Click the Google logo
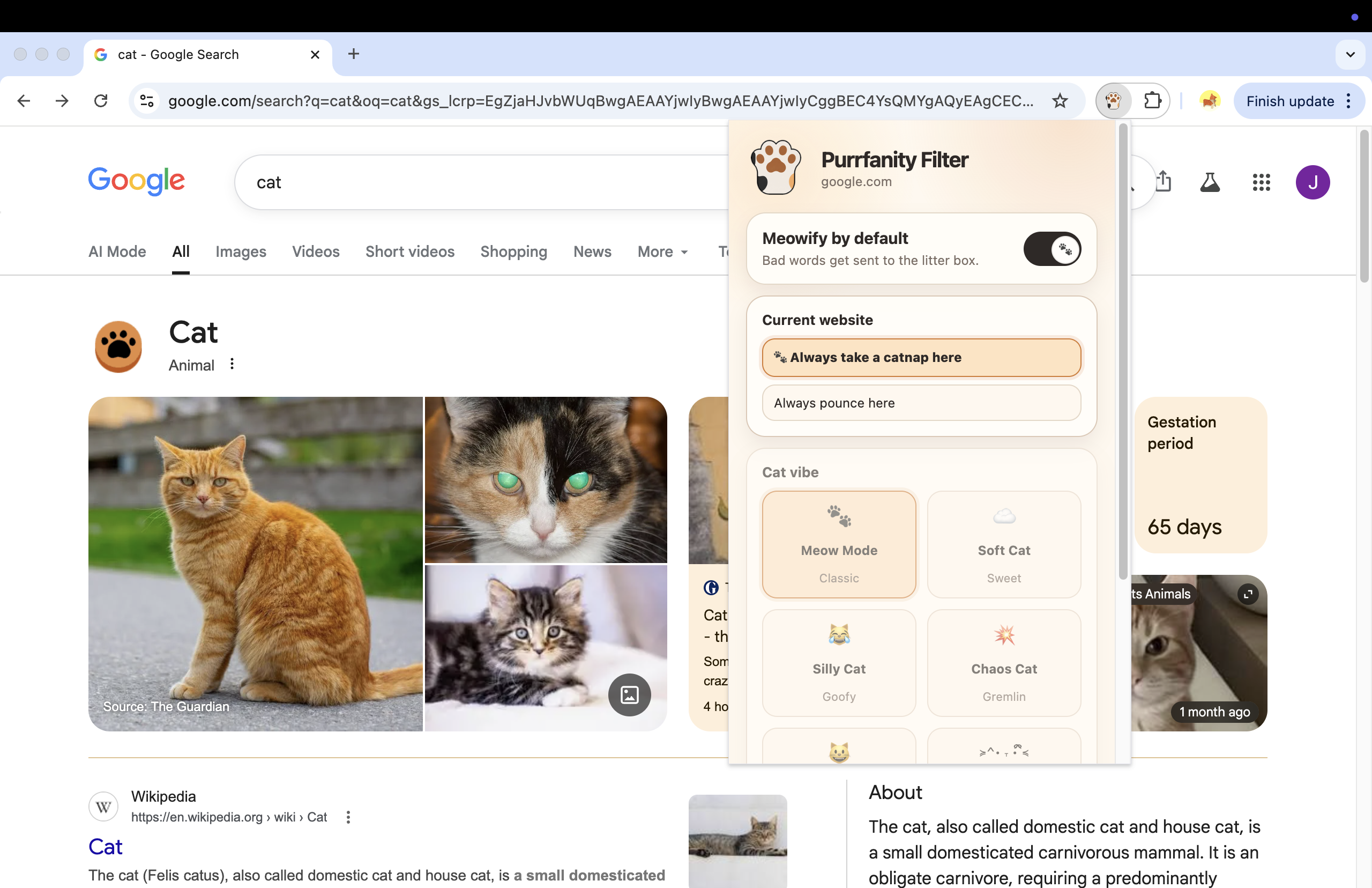The image size is (1372, 888). (137, 181)
